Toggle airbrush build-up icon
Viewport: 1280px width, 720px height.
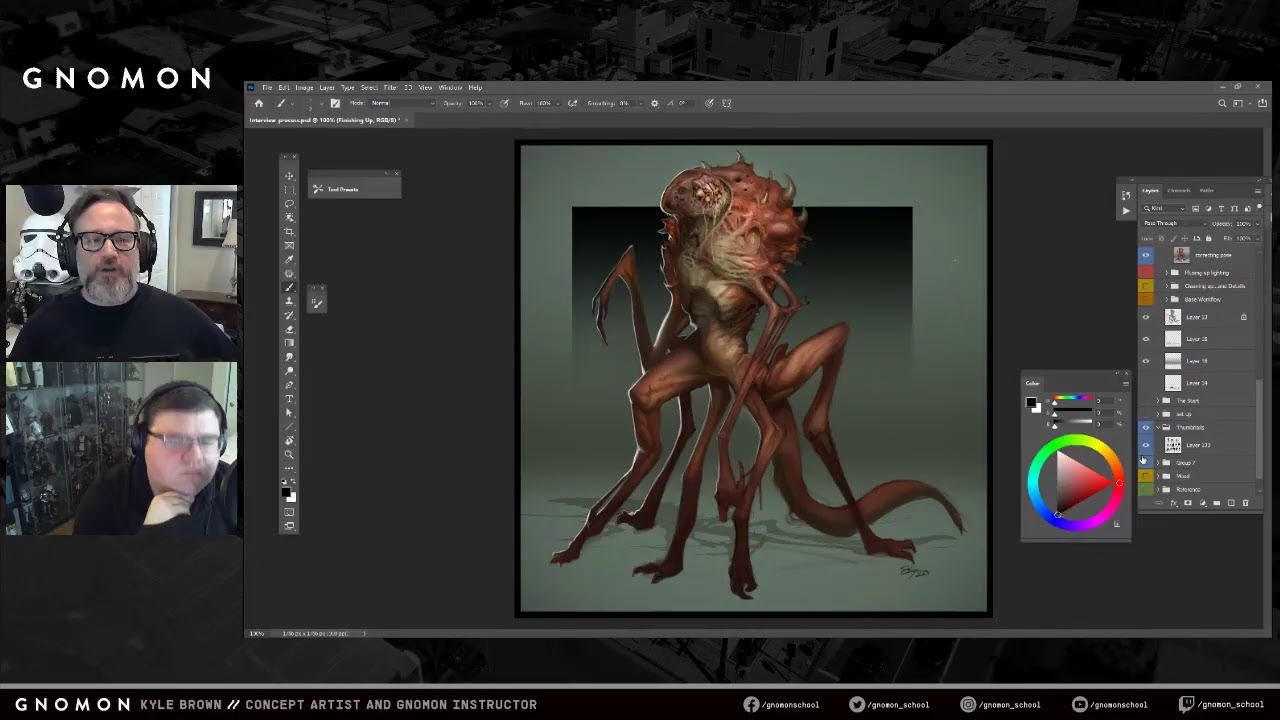click(x=572, y=103)
